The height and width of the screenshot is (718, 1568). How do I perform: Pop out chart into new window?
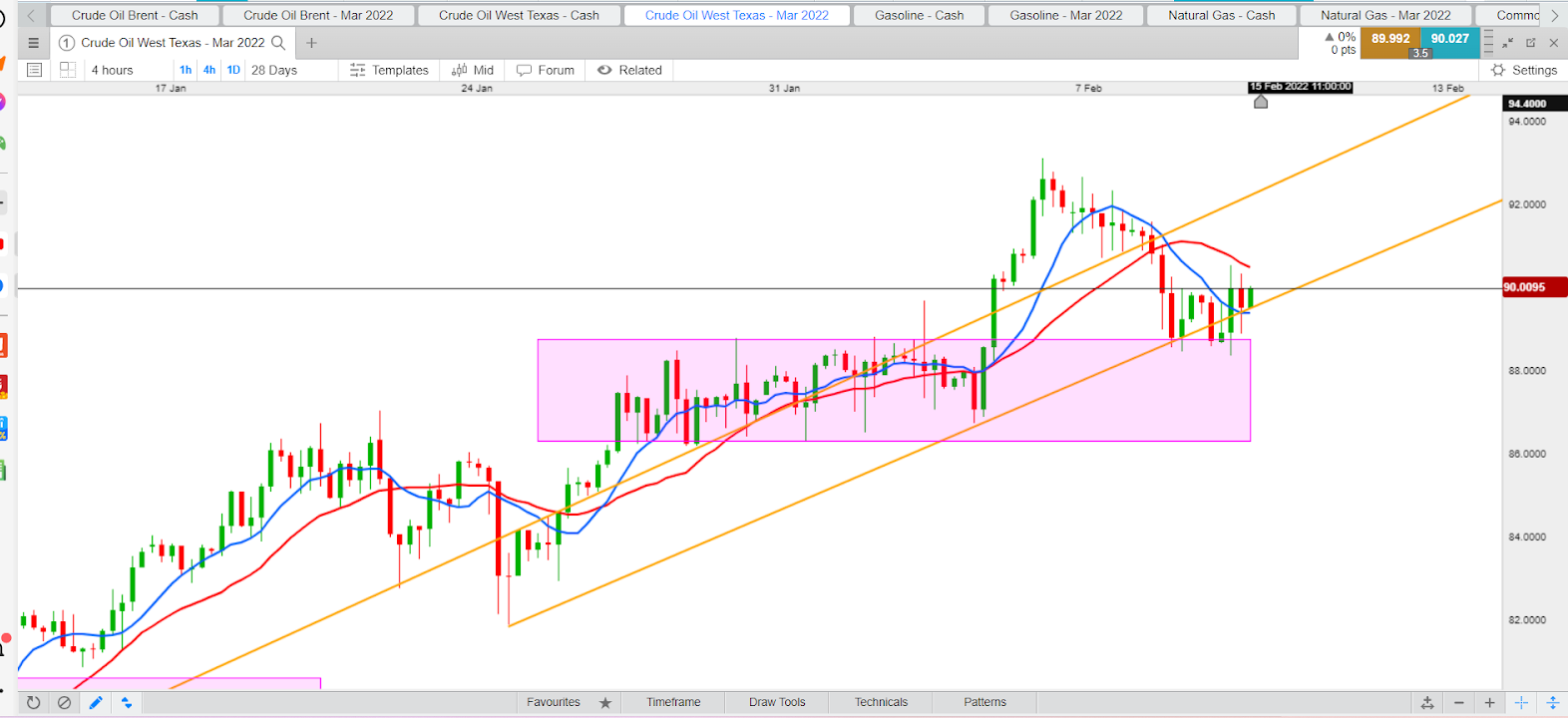(1531, 43)
